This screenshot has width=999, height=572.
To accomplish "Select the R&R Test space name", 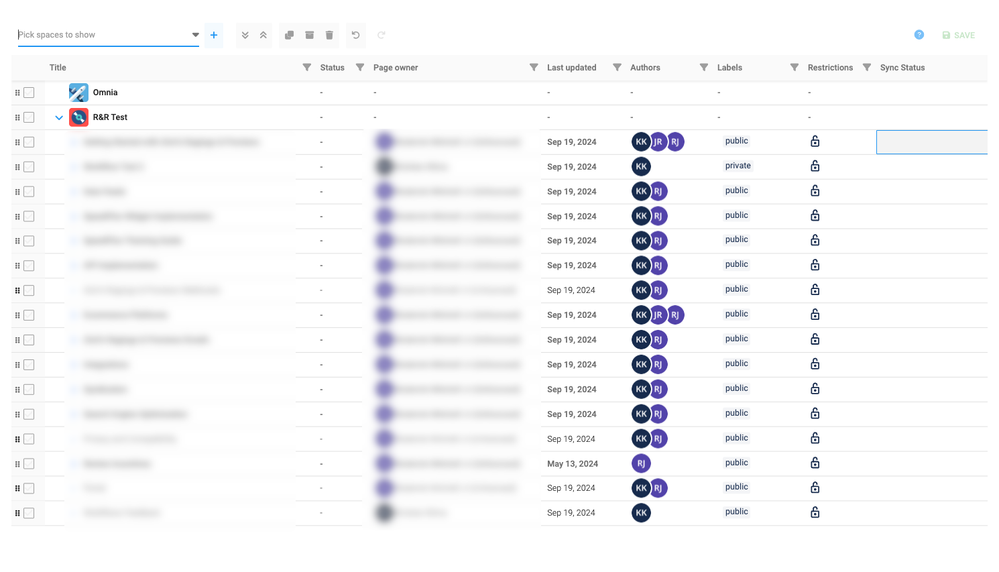I will point(110,117).
